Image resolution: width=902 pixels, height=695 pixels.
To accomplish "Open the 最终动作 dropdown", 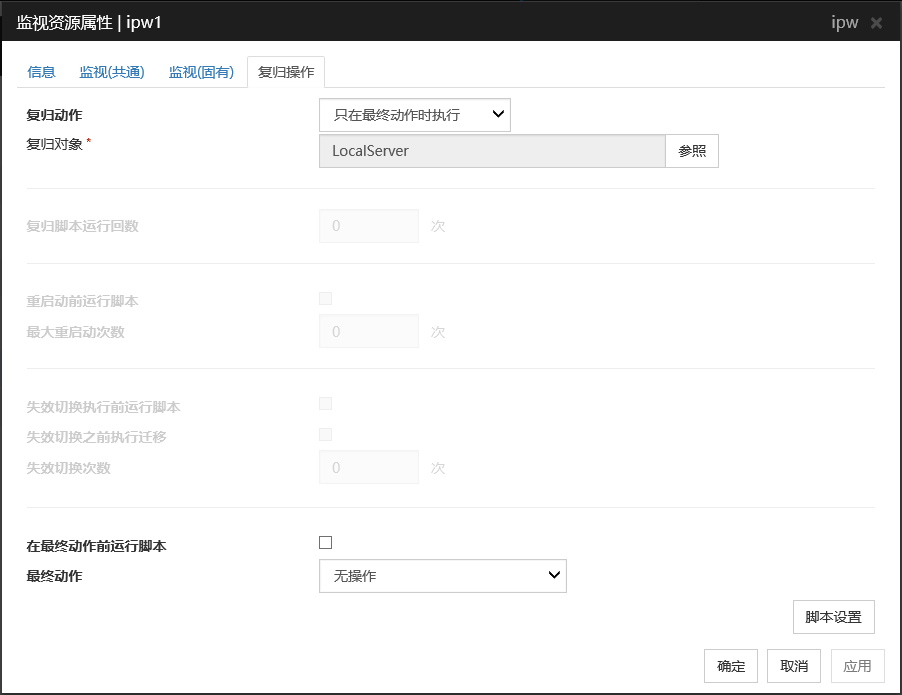I will [x=442, y=576].
